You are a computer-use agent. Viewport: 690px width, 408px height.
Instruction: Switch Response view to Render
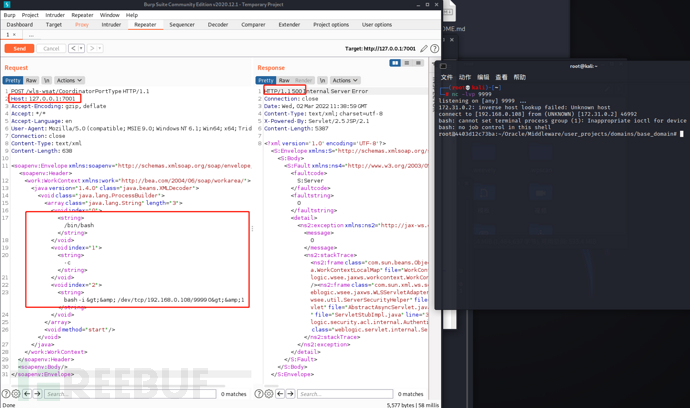tap(304, 80)
